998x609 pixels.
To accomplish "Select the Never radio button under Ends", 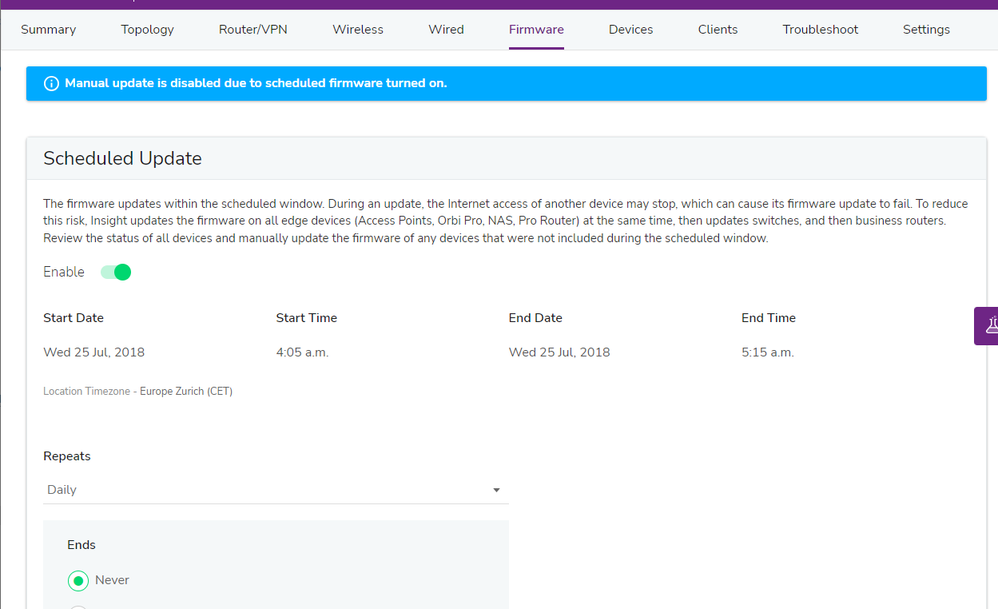I will [x=78, y=580].
